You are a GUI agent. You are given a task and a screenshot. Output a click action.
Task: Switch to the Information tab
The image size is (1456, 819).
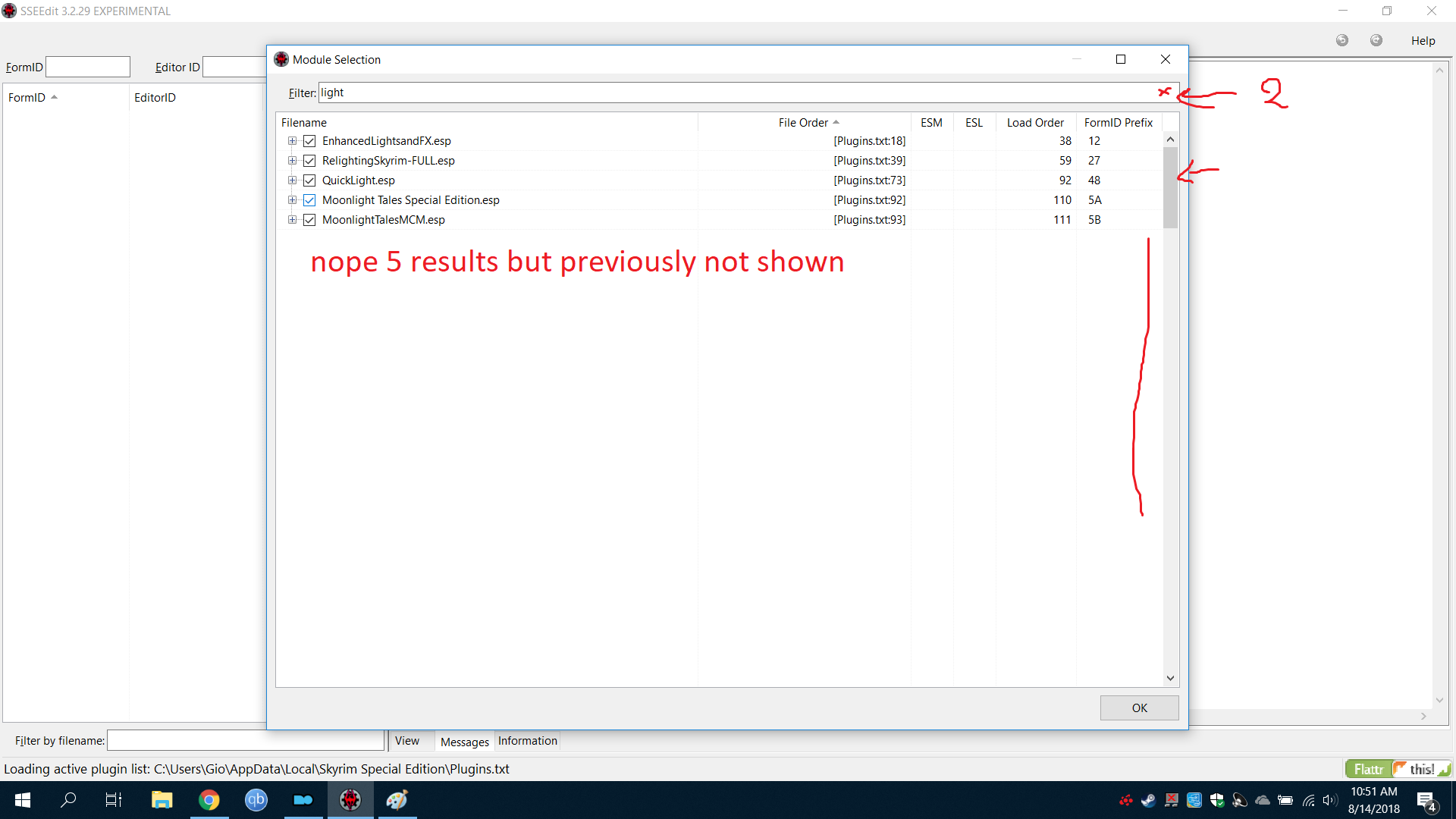(528, 741)
